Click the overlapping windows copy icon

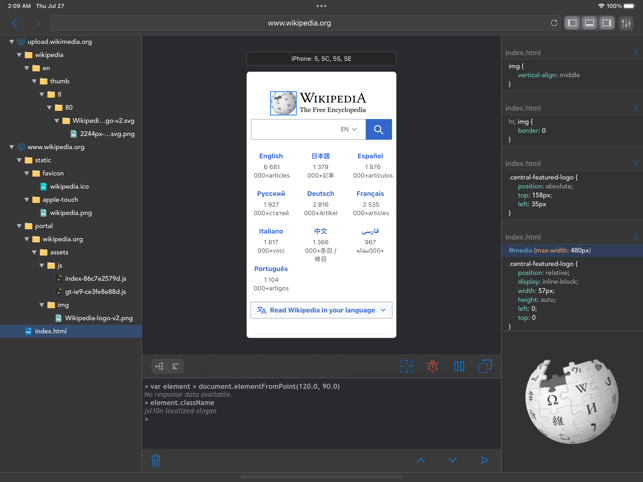(x=485, y=366)
